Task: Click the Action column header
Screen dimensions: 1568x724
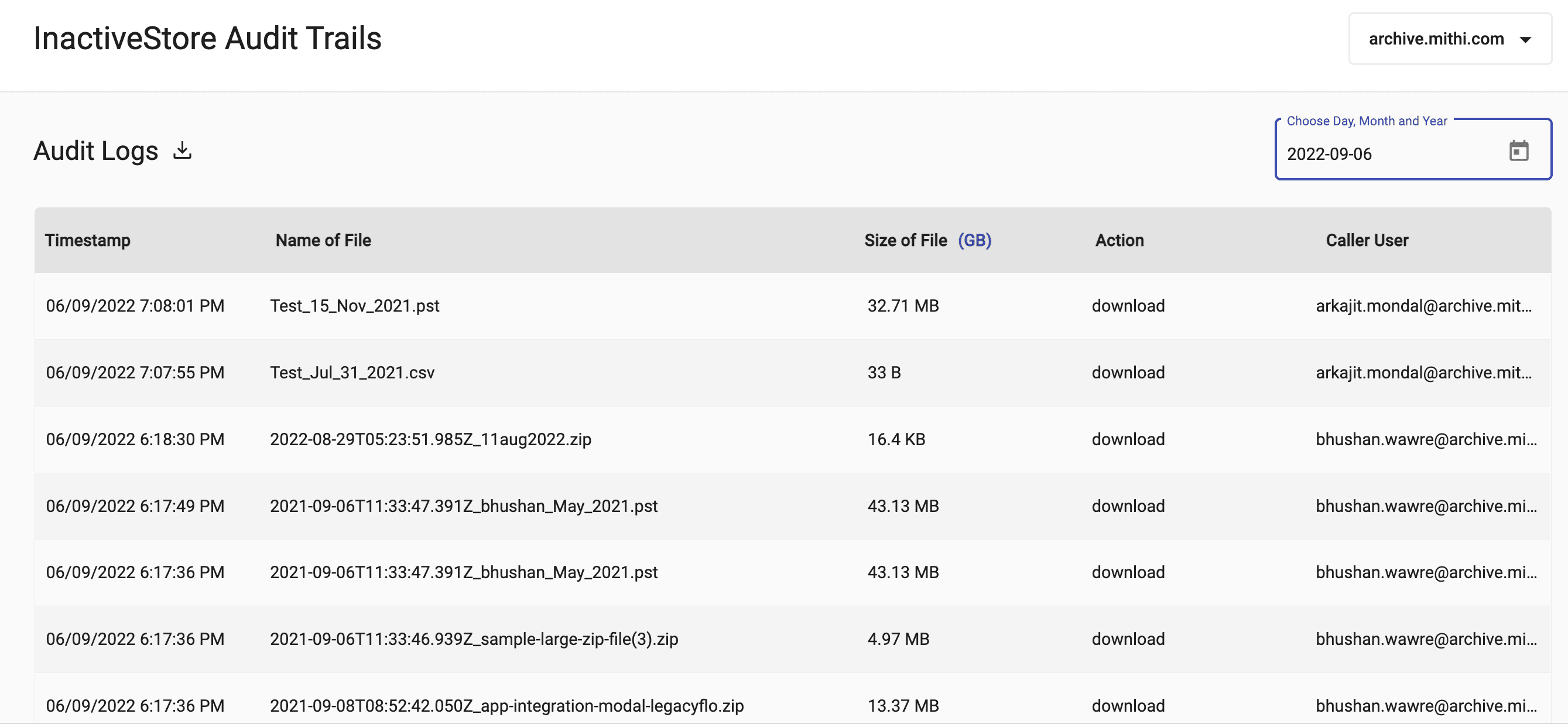Action: (x=1119, y=240)
